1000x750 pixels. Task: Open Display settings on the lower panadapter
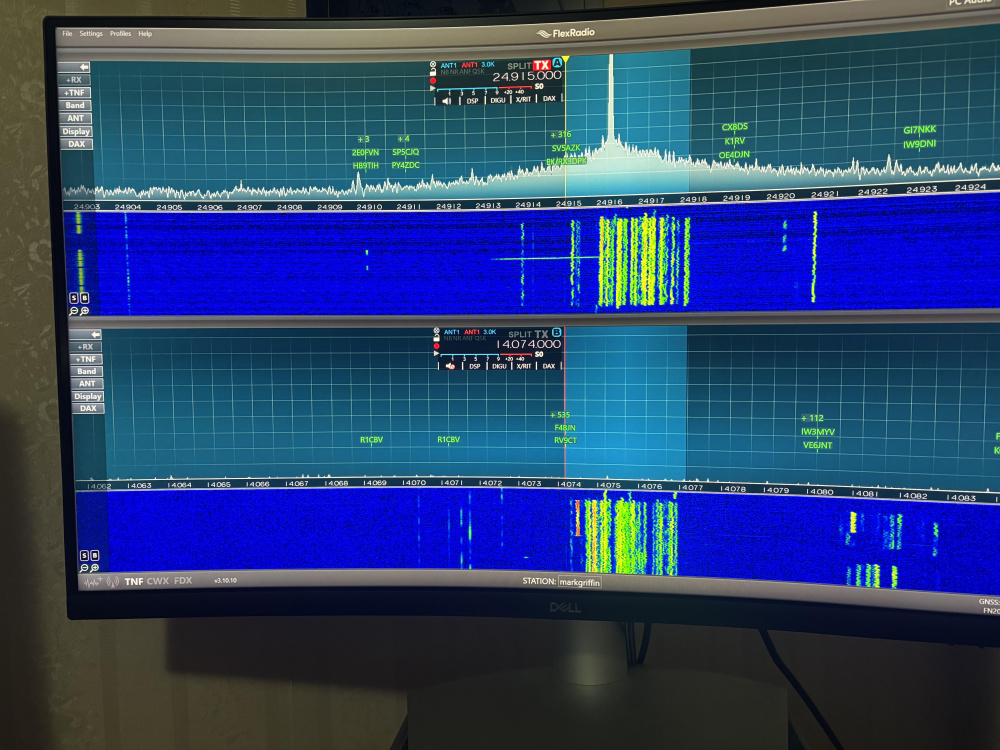tap(87, 396)
